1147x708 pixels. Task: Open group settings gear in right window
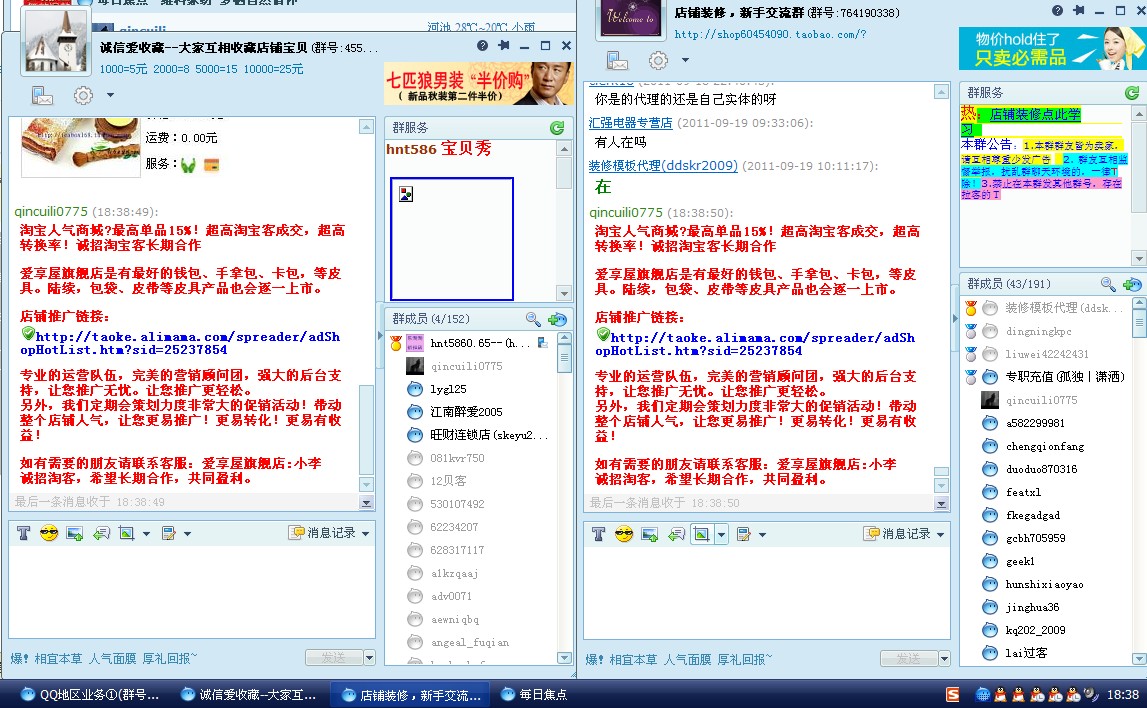658,61
